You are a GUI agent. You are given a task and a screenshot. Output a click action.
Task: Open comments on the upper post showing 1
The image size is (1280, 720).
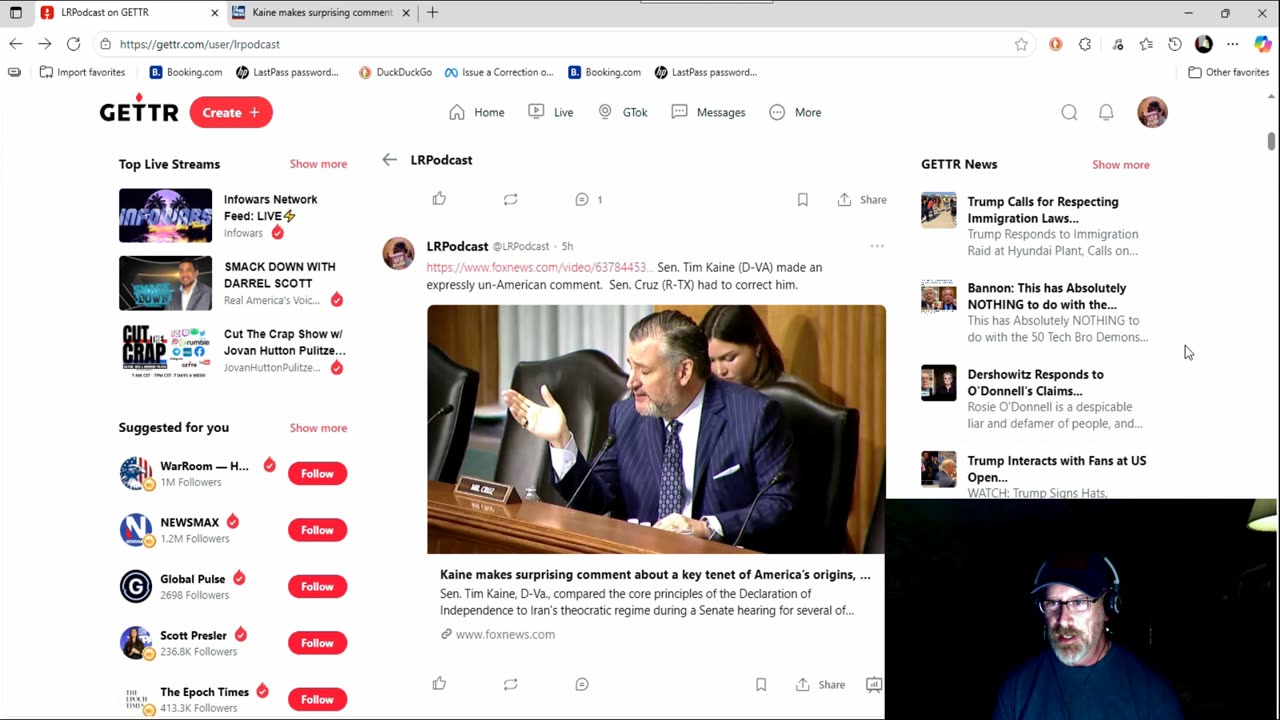click(588, 199)
